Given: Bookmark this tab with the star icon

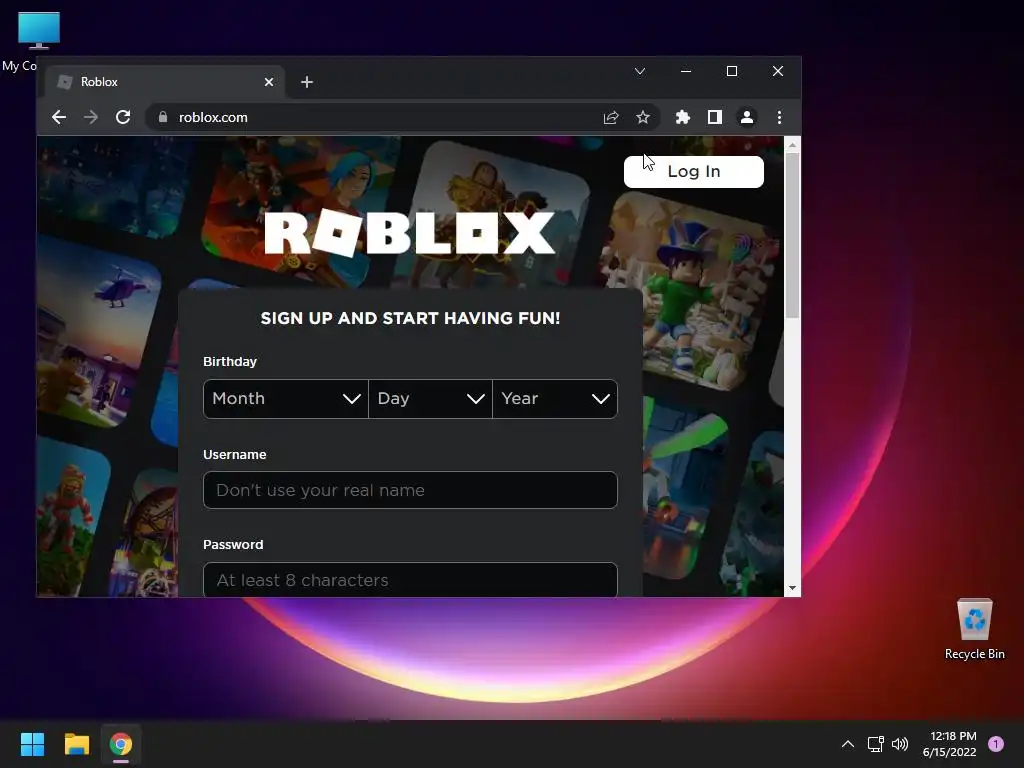Looking at the screenshot, I should click(x=643, y=118).
